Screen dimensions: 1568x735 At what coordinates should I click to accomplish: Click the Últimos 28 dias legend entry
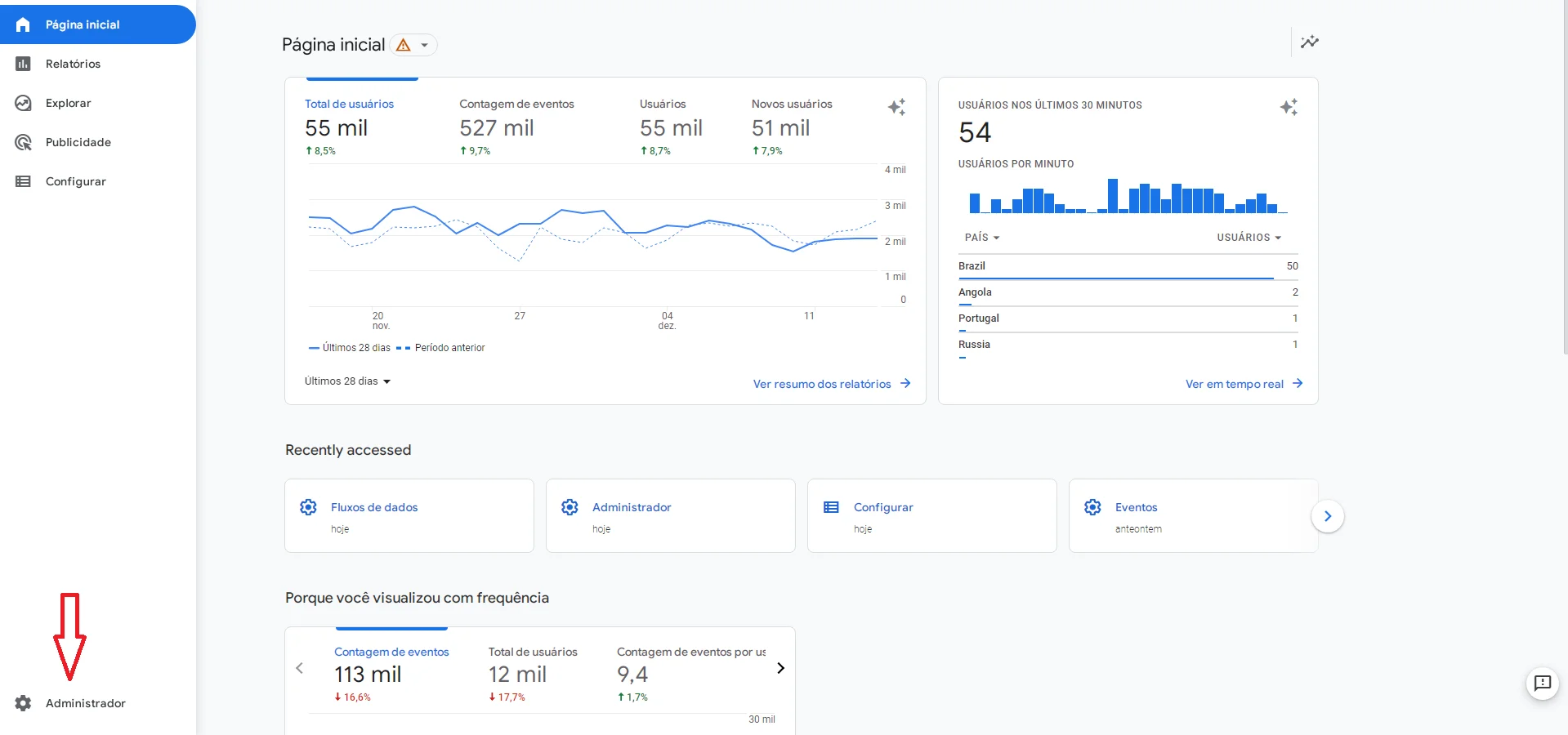[350, 348]
